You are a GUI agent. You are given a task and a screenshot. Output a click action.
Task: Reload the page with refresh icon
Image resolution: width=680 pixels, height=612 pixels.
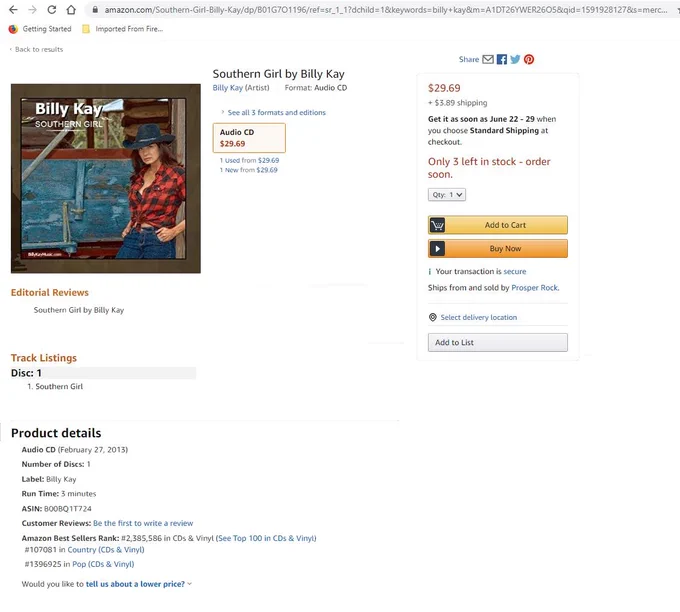tap(52, 10)
